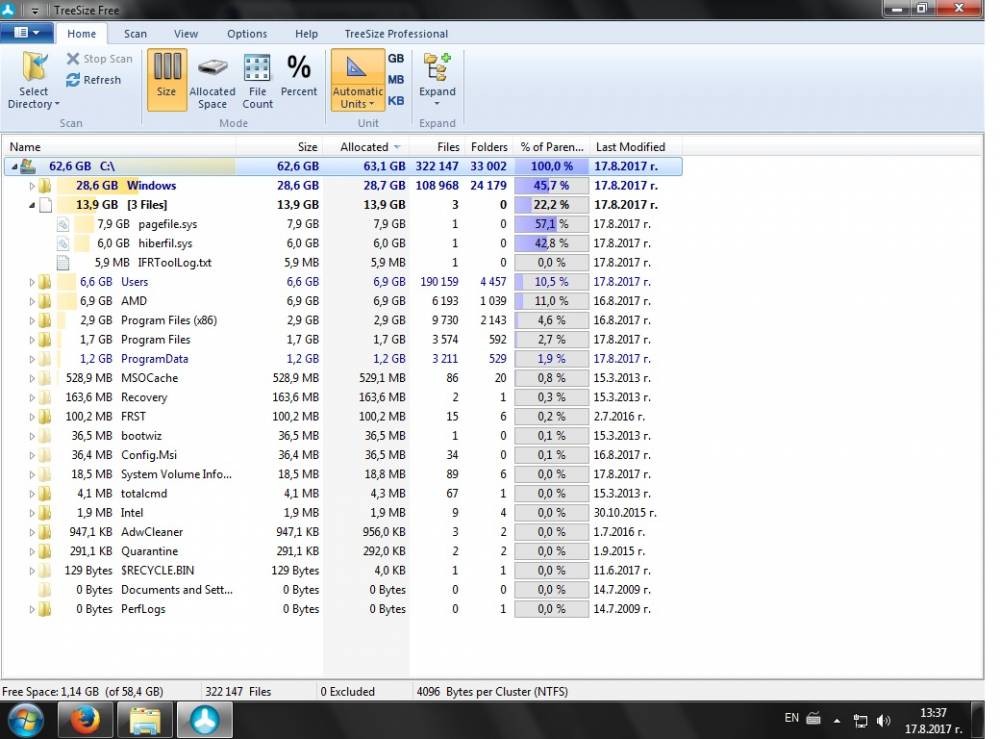Click the Quarantine folder icon
The height and width of the screenshot is (739, 1000).
click(45, 551)
